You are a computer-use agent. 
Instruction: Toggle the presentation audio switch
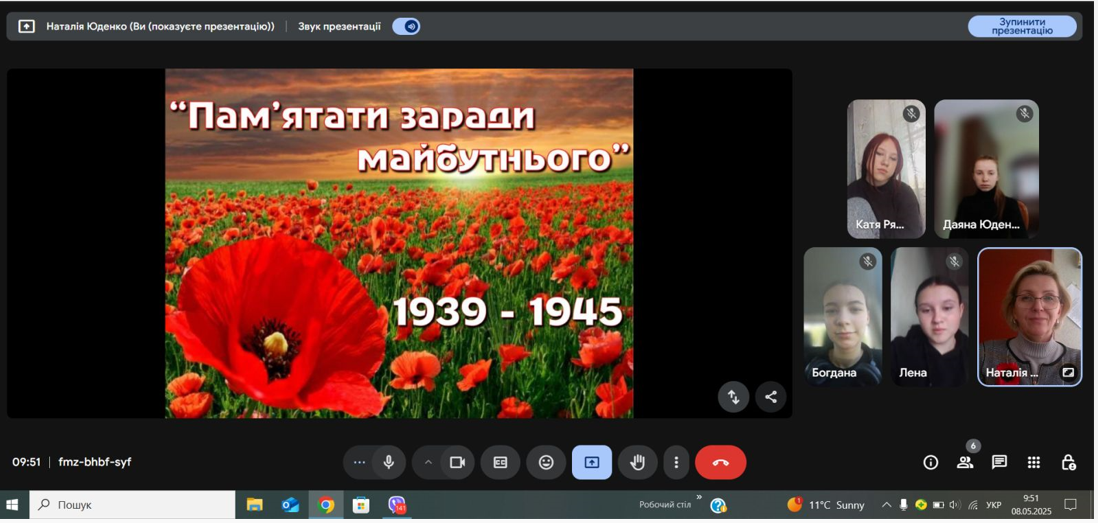[x=406, y=27]
